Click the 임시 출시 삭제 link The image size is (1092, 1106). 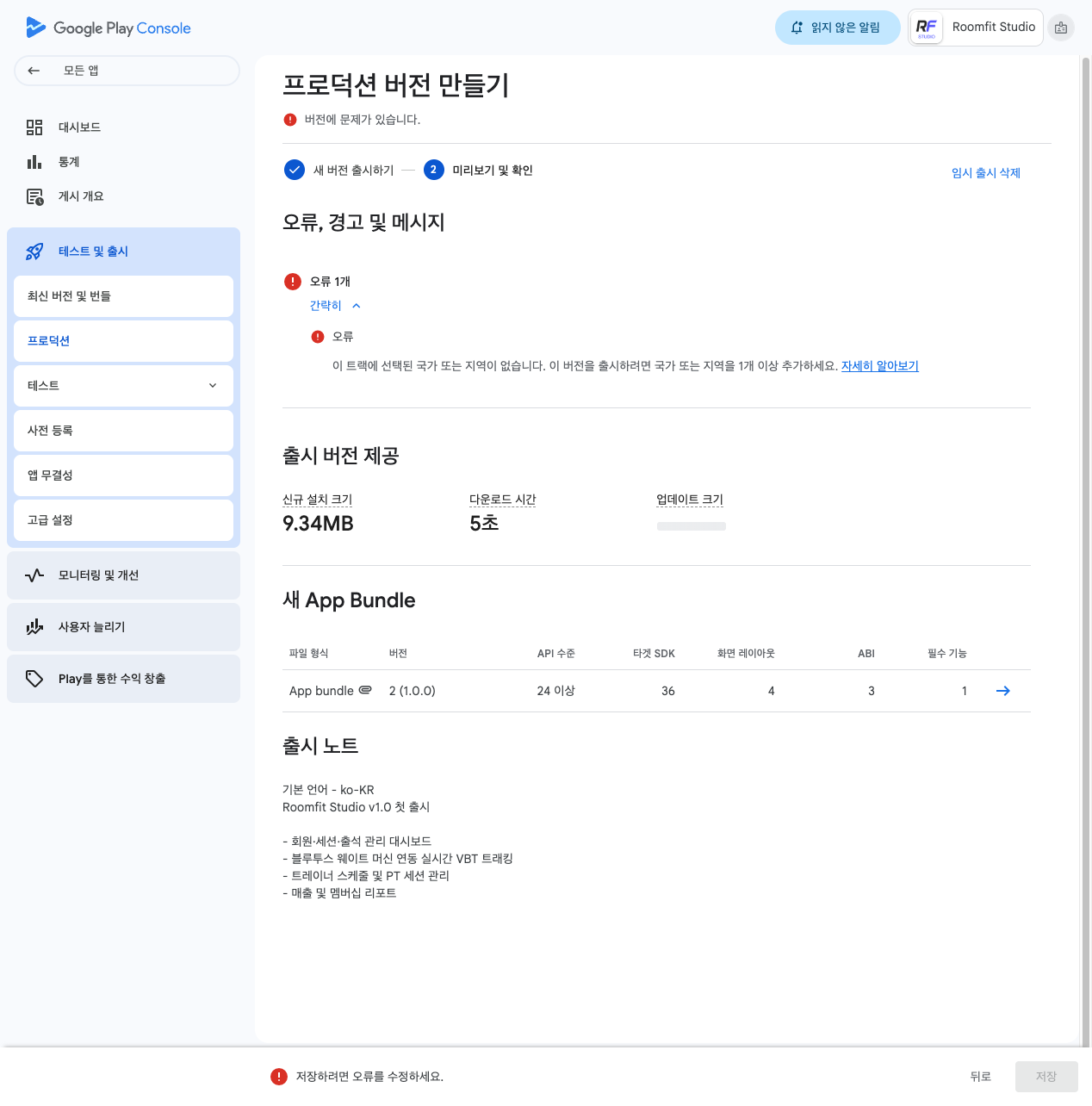(985, 173)
